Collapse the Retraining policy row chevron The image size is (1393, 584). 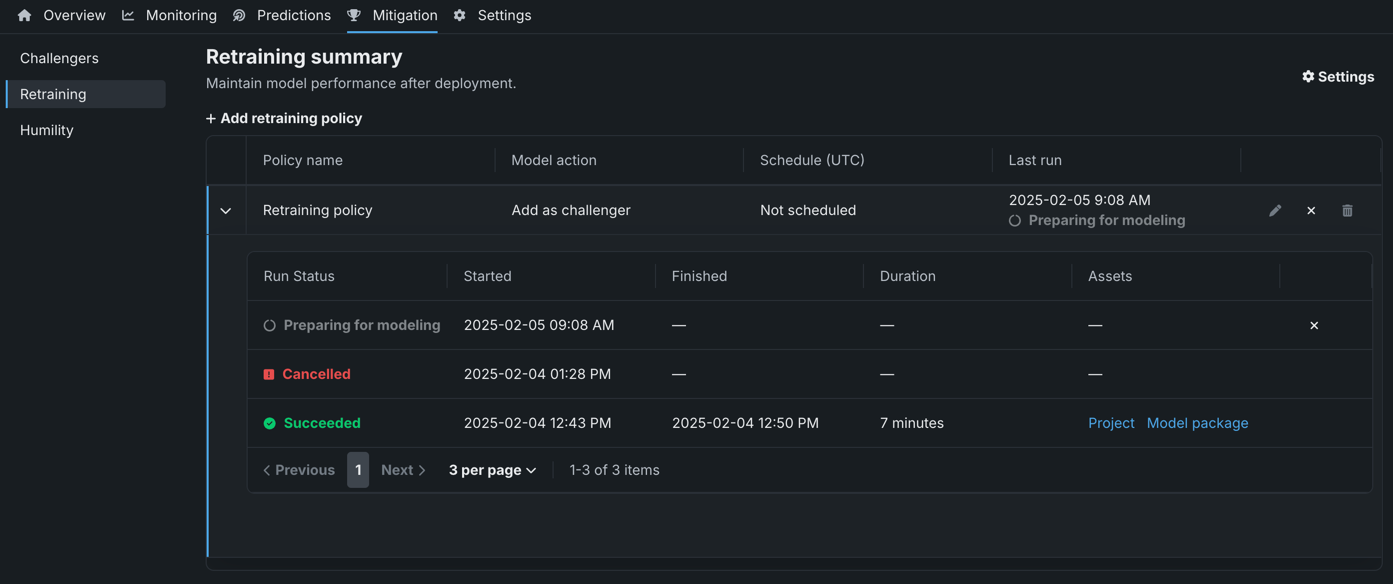point(226,211)
